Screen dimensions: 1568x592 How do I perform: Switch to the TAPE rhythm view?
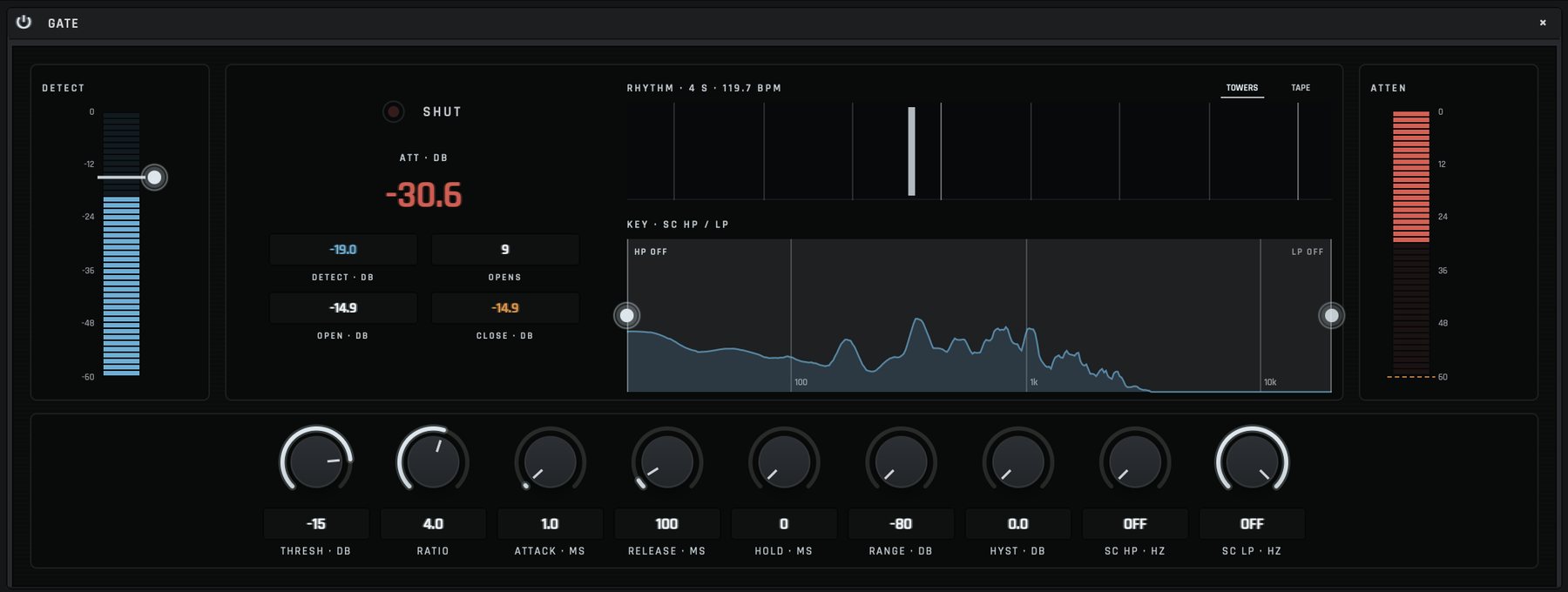click(1301, 88)
